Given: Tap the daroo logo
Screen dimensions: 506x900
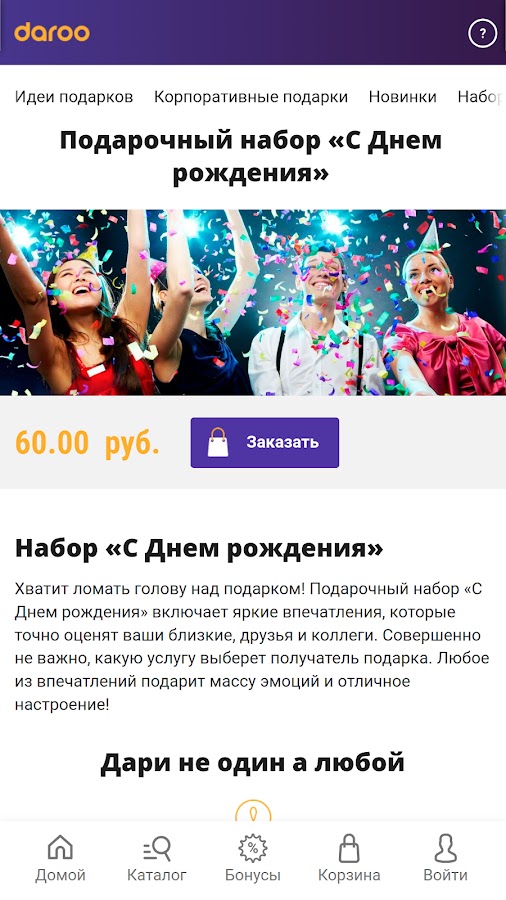Looking at the screenshot, I should (52, 32).
